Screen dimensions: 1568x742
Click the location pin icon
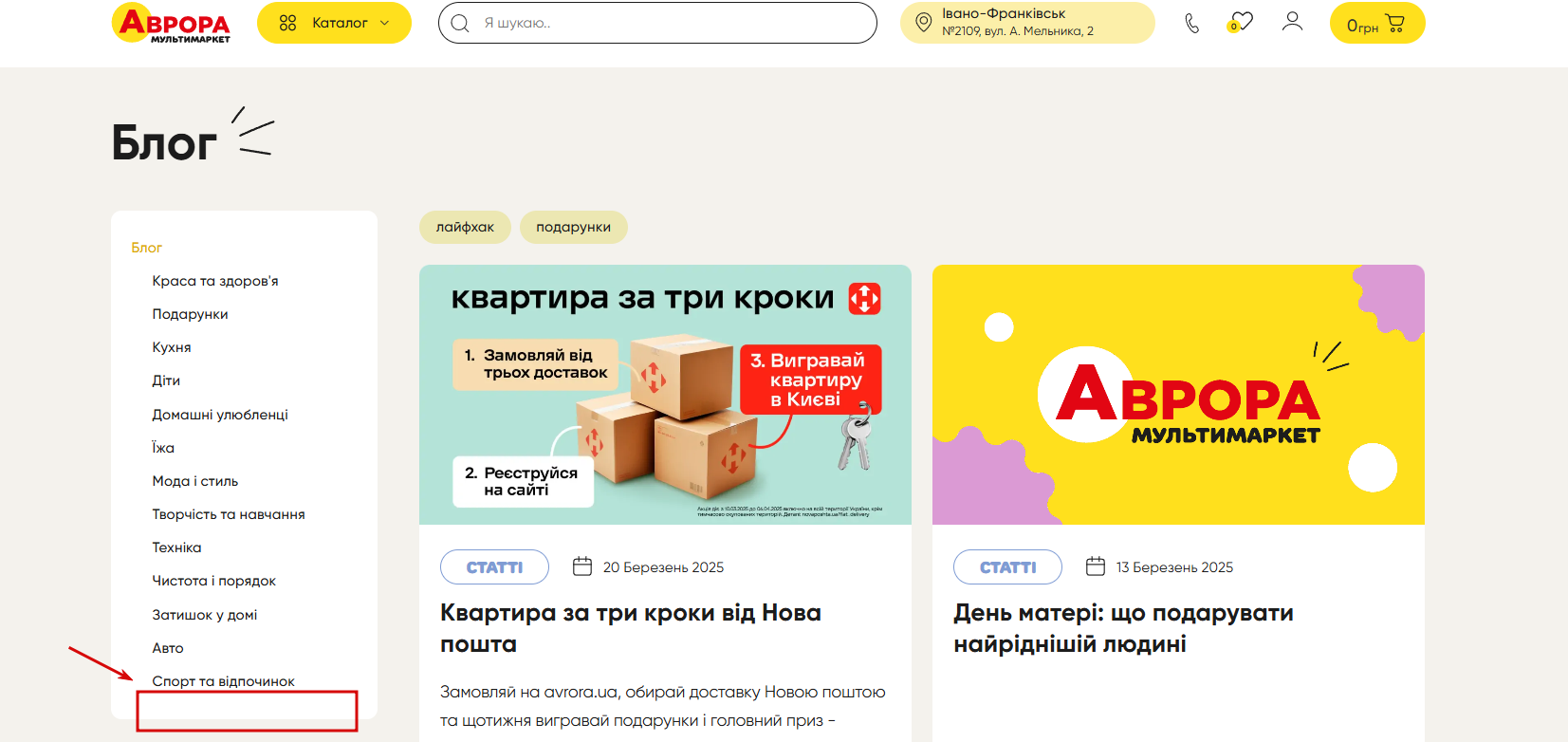pyautogui.click(x=923, y=22)
